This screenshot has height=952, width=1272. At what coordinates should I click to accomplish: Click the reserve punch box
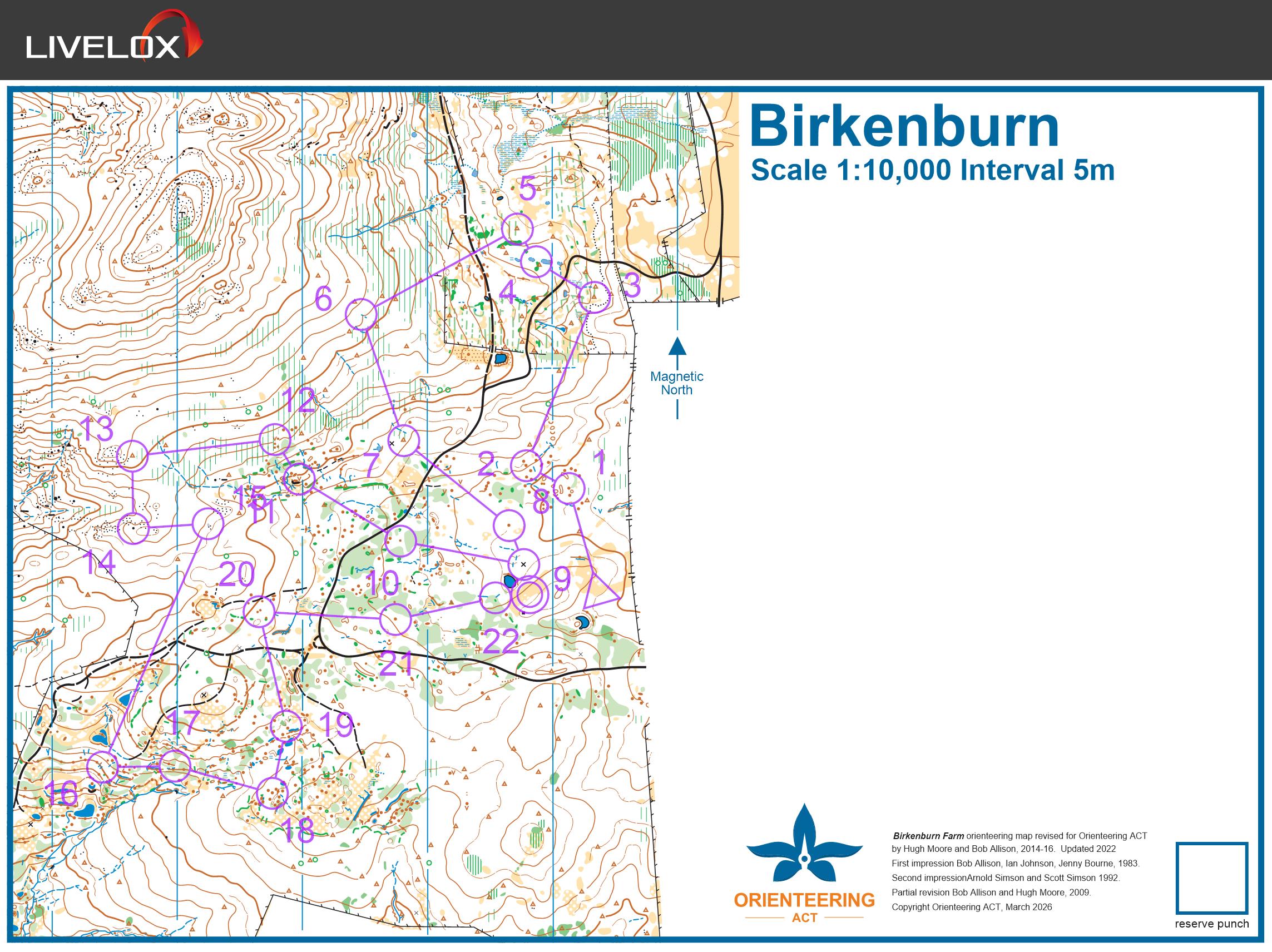pyautogui.click(x=1211, y=878)
